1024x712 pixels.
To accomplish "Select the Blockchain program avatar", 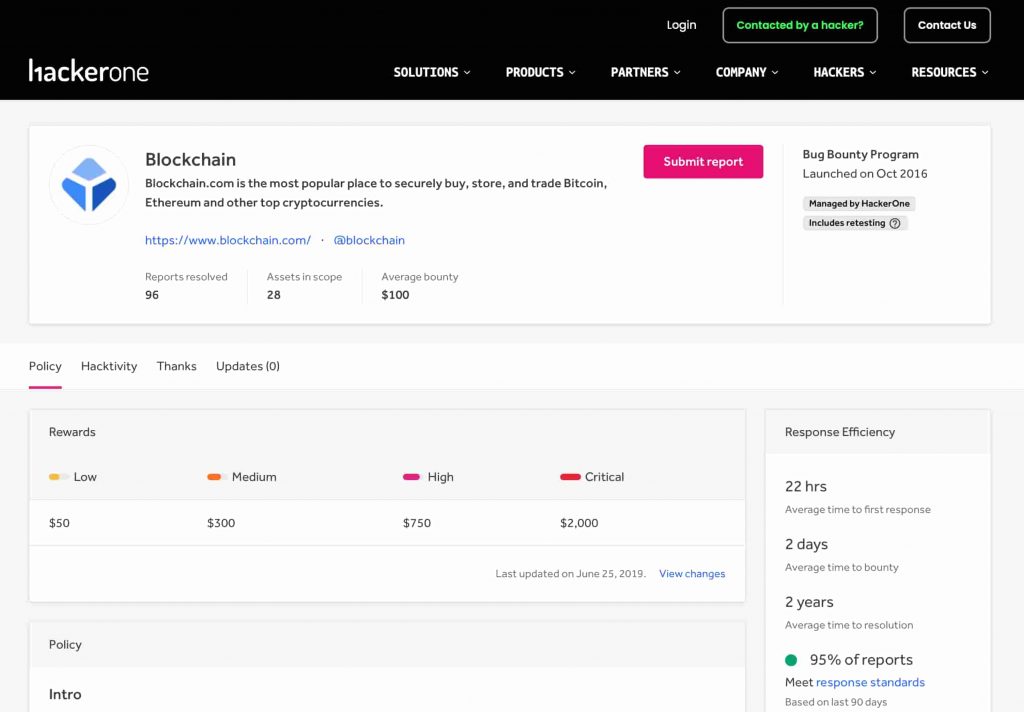I will point(88,184).
